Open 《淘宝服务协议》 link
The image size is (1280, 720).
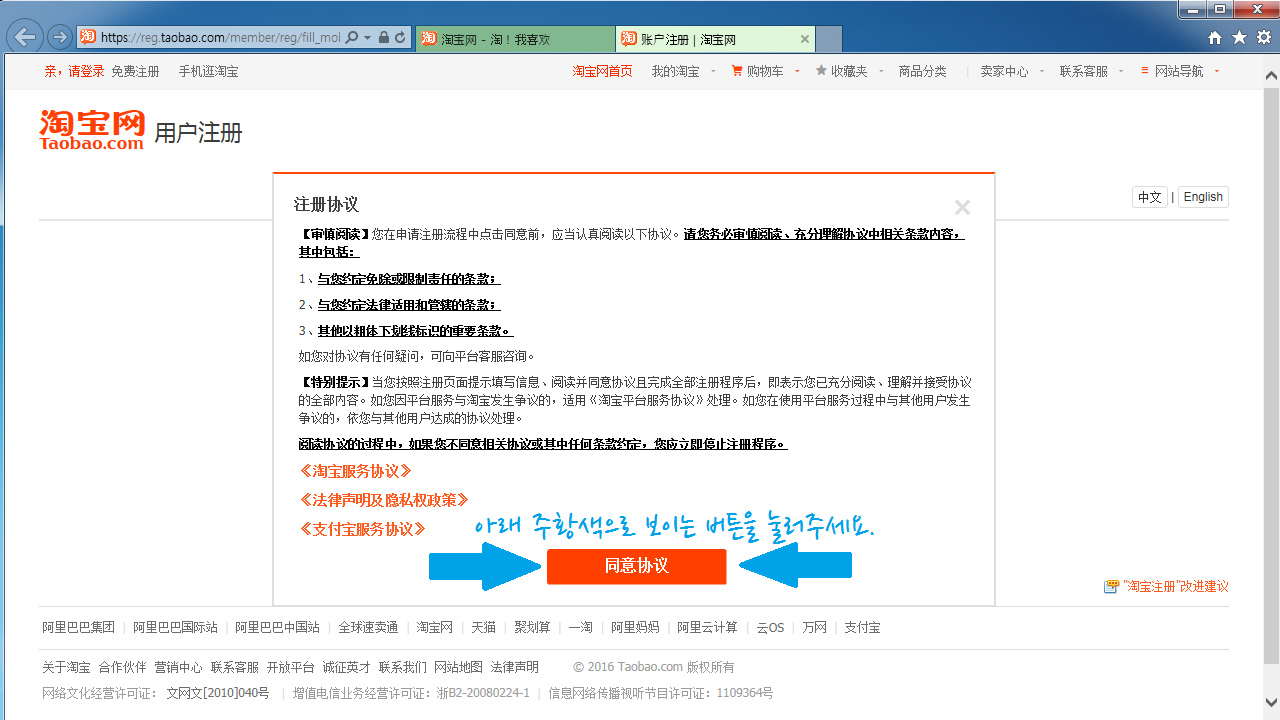[355, 471]
